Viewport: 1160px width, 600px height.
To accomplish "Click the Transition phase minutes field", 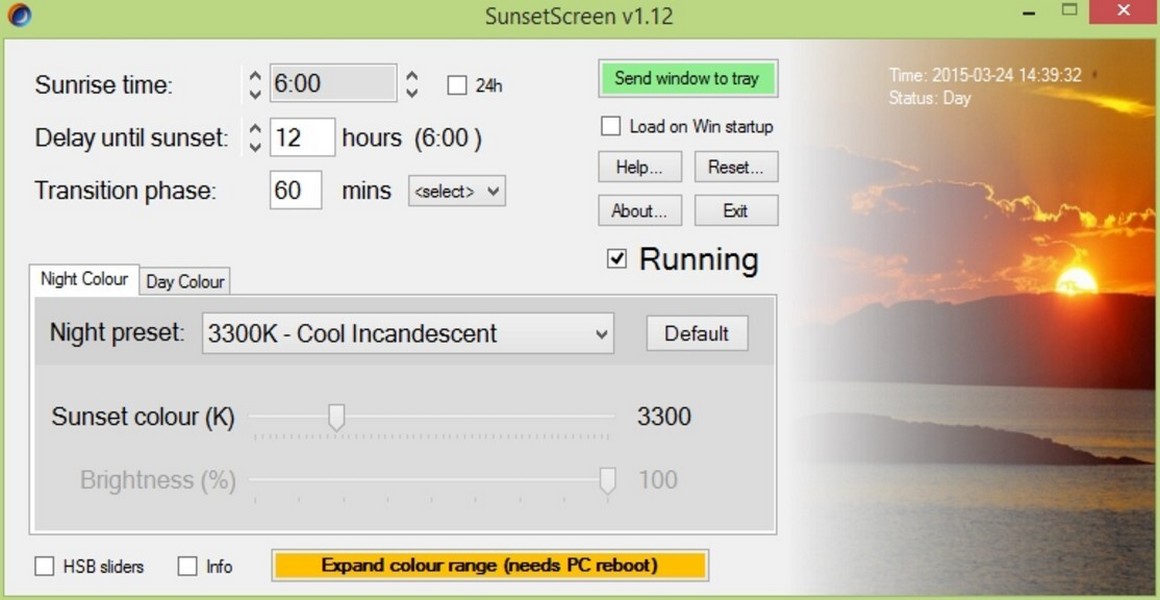I will tap(295, 190).
